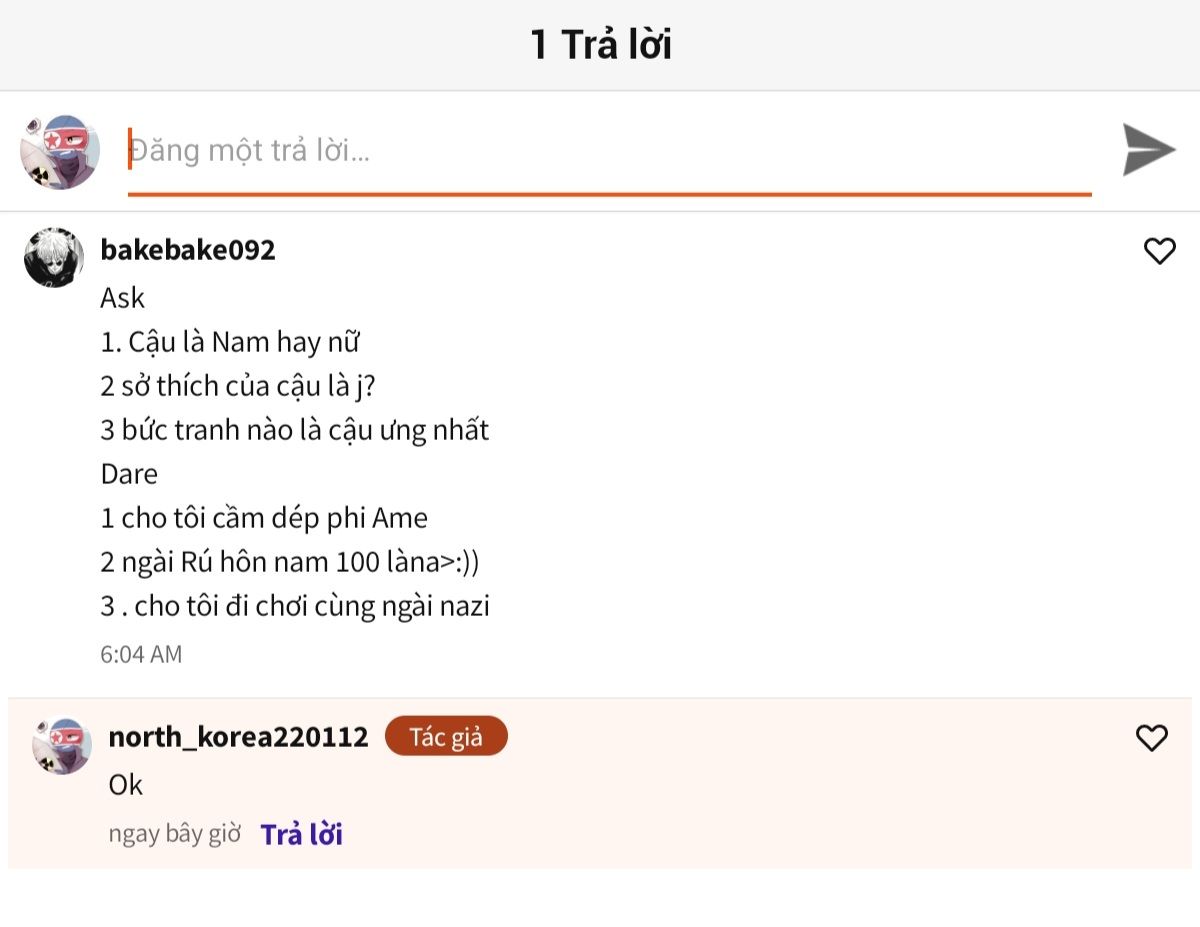
Task: Like the comment by bakebake092
Action: click(1159, 251)
